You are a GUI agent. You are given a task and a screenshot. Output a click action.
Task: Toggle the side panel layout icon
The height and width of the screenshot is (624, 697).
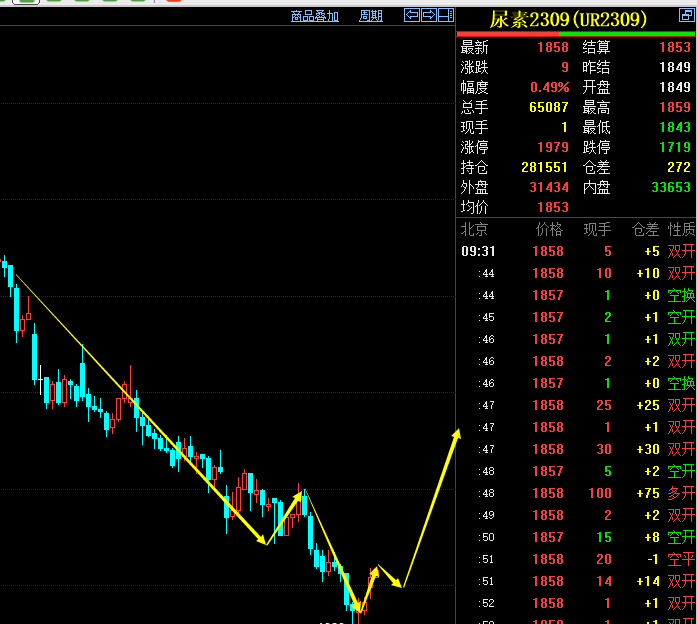445,15
